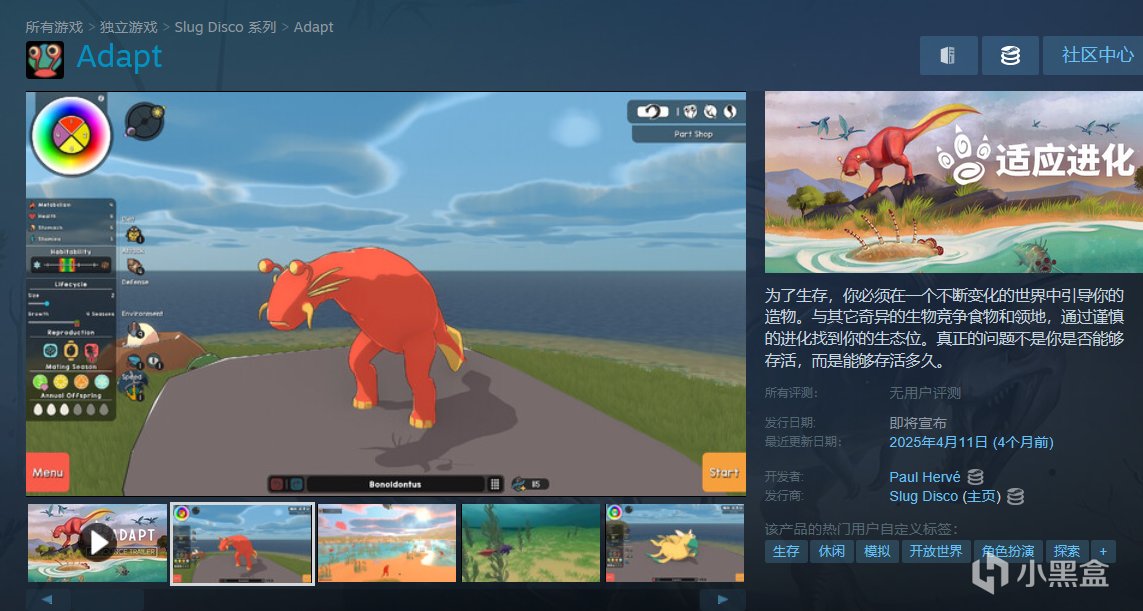1143x611 pixels.
Task: Open the Part Shop panel in game
Action: click(689, 134)
